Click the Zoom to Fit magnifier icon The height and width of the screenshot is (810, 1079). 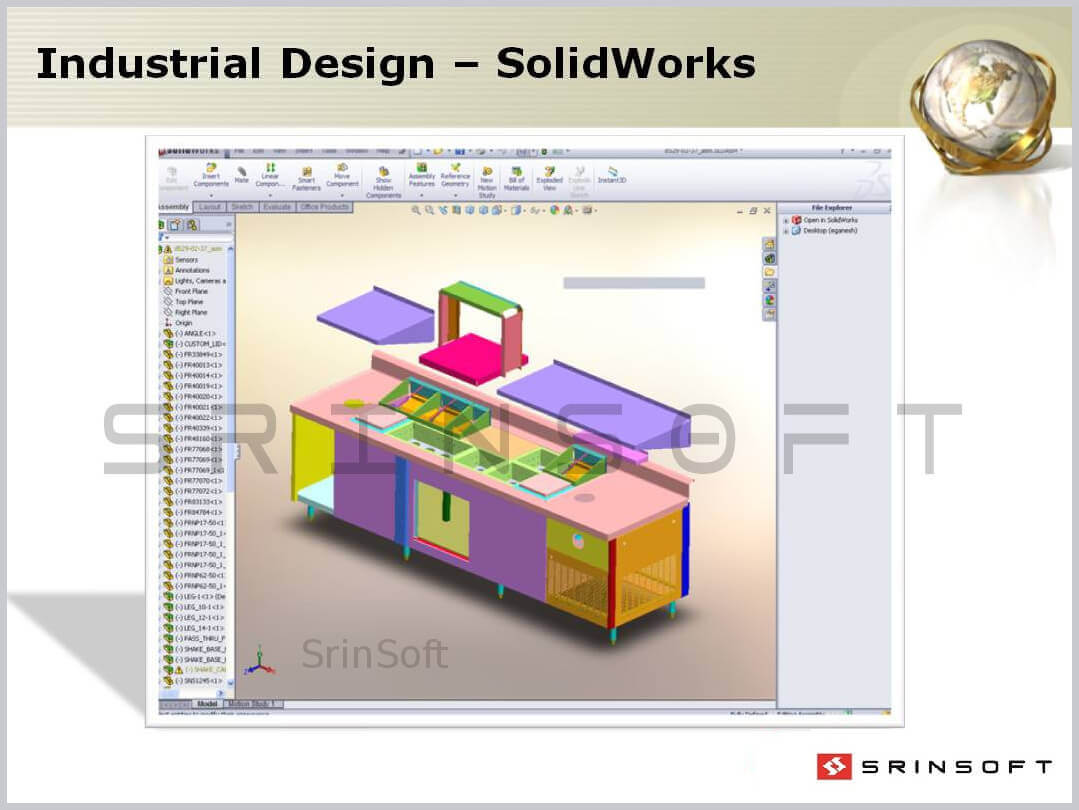416,211
